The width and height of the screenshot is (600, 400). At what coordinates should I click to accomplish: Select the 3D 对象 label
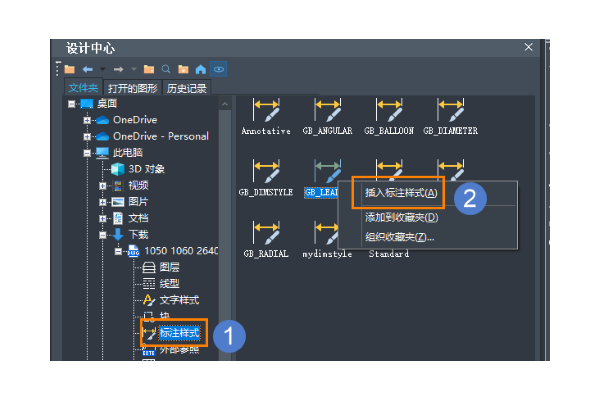click(147, 169)
